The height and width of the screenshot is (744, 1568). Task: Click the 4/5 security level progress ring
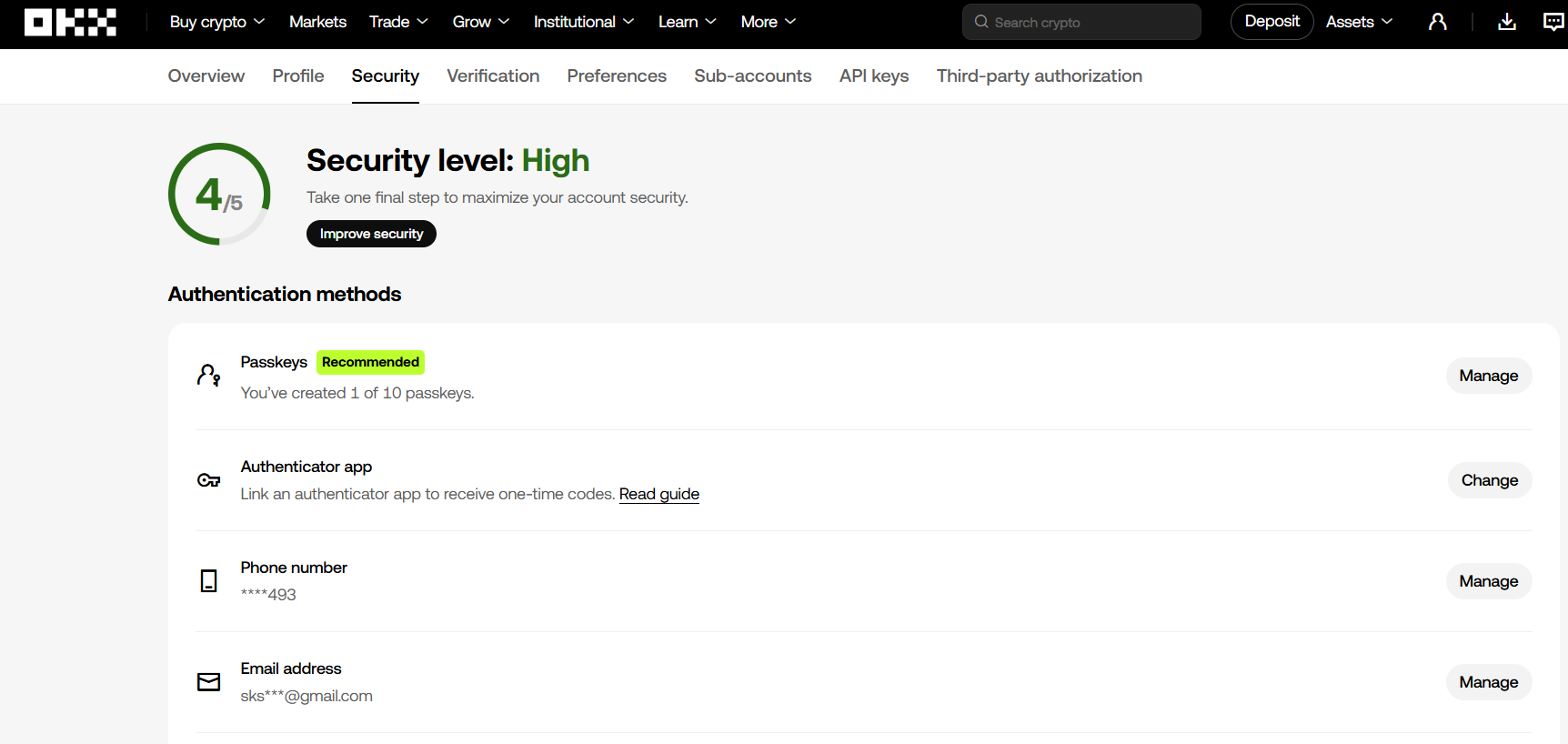(x=219, y=194)
